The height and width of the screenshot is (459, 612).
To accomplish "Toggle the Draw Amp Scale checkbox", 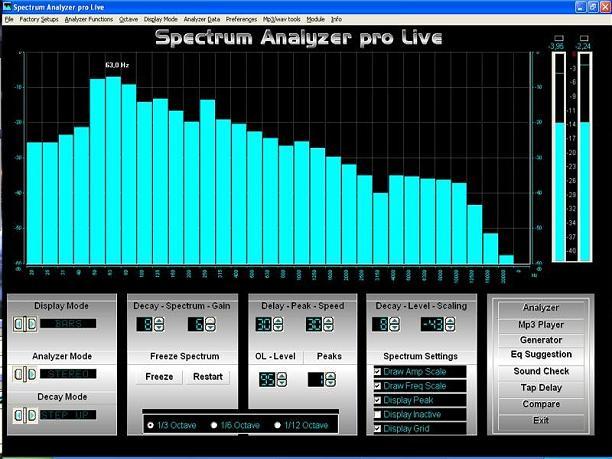I will [377, 371].
